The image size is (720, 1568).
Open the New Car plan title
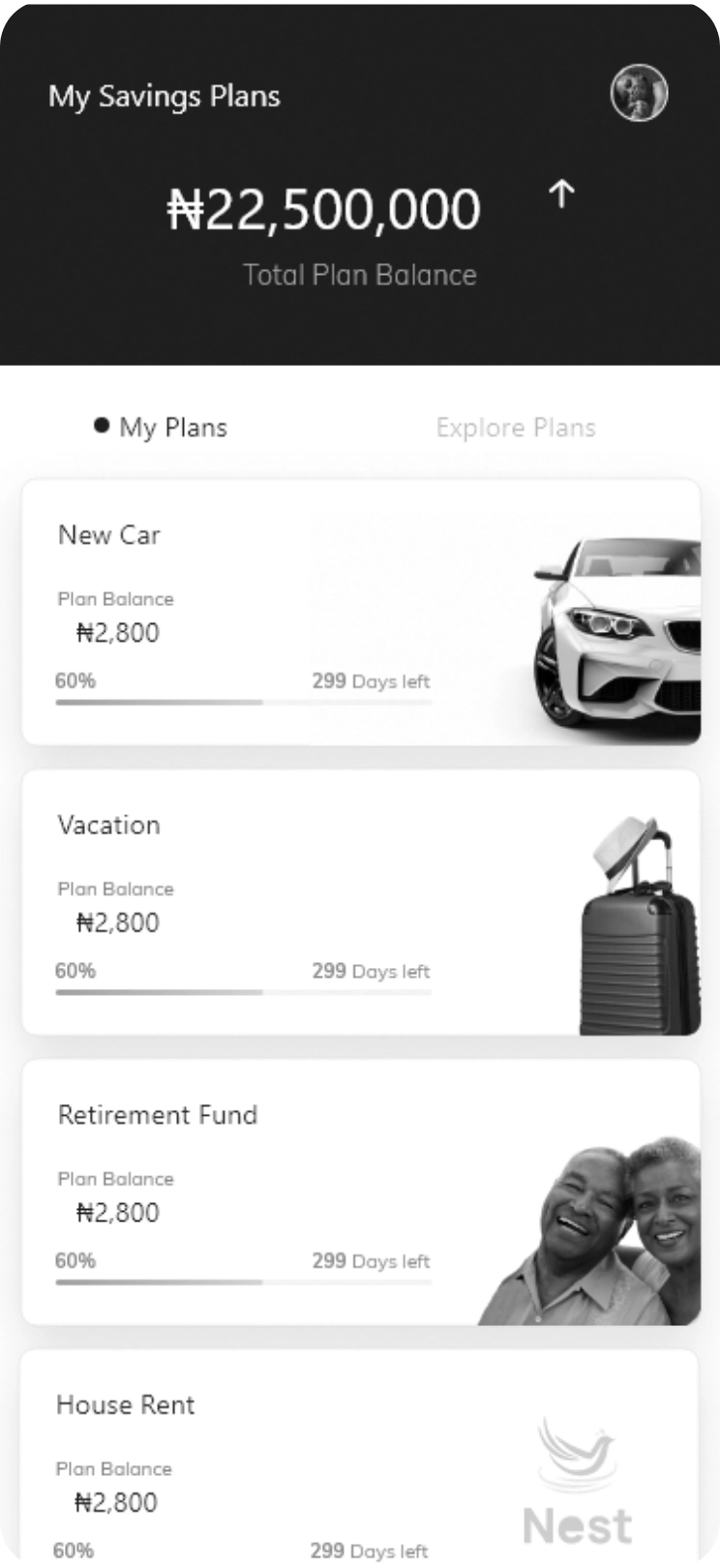(x=109, y=535)
